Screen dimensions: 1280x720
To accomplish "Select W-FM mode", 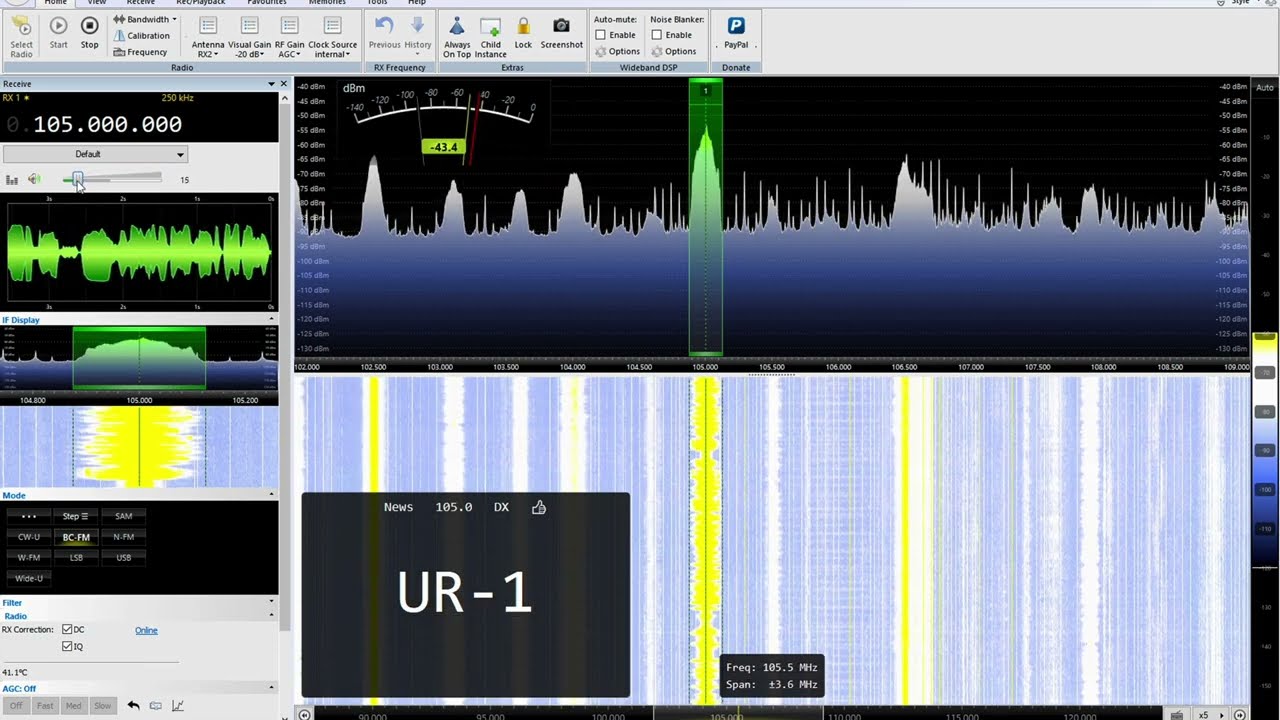I will click(29, 557).
